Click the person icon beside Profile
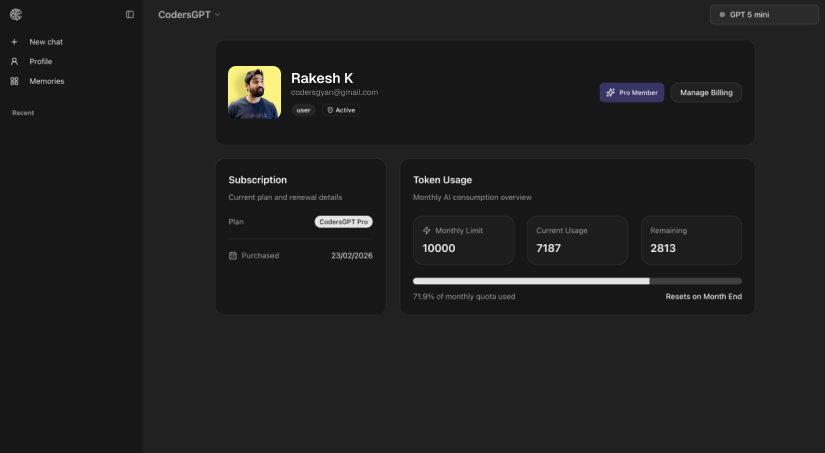The height and width of the screenshot is (453, 825). [14, 62]
